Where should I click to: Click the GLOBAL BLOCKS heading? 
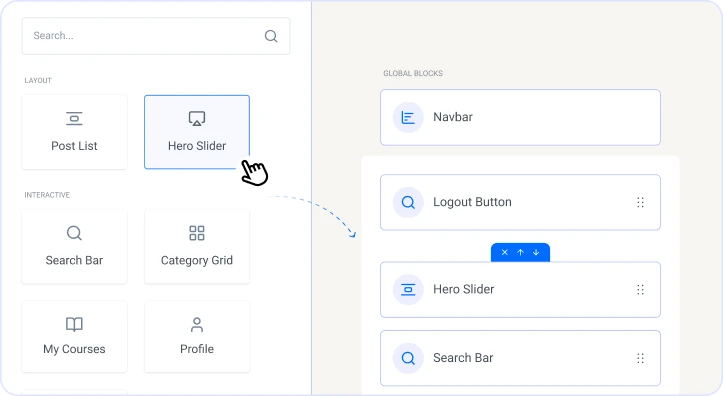pos(413,73)
